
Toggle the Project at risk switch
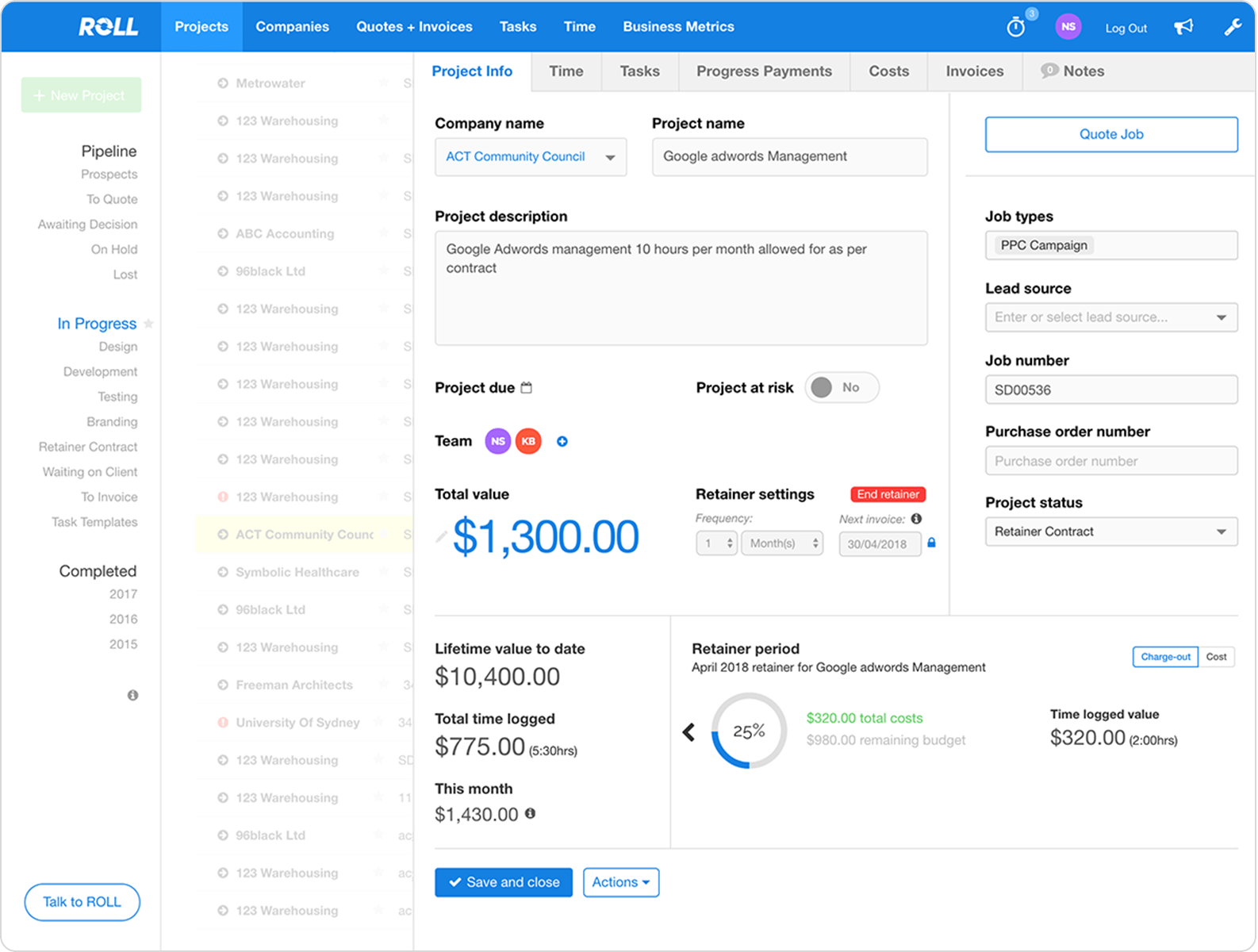click(841, 387)
